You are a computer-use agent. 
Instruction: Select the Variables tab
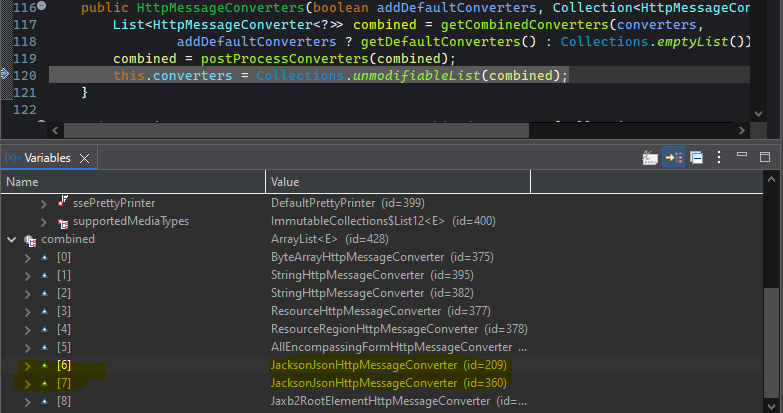click(x=47, y=158)
